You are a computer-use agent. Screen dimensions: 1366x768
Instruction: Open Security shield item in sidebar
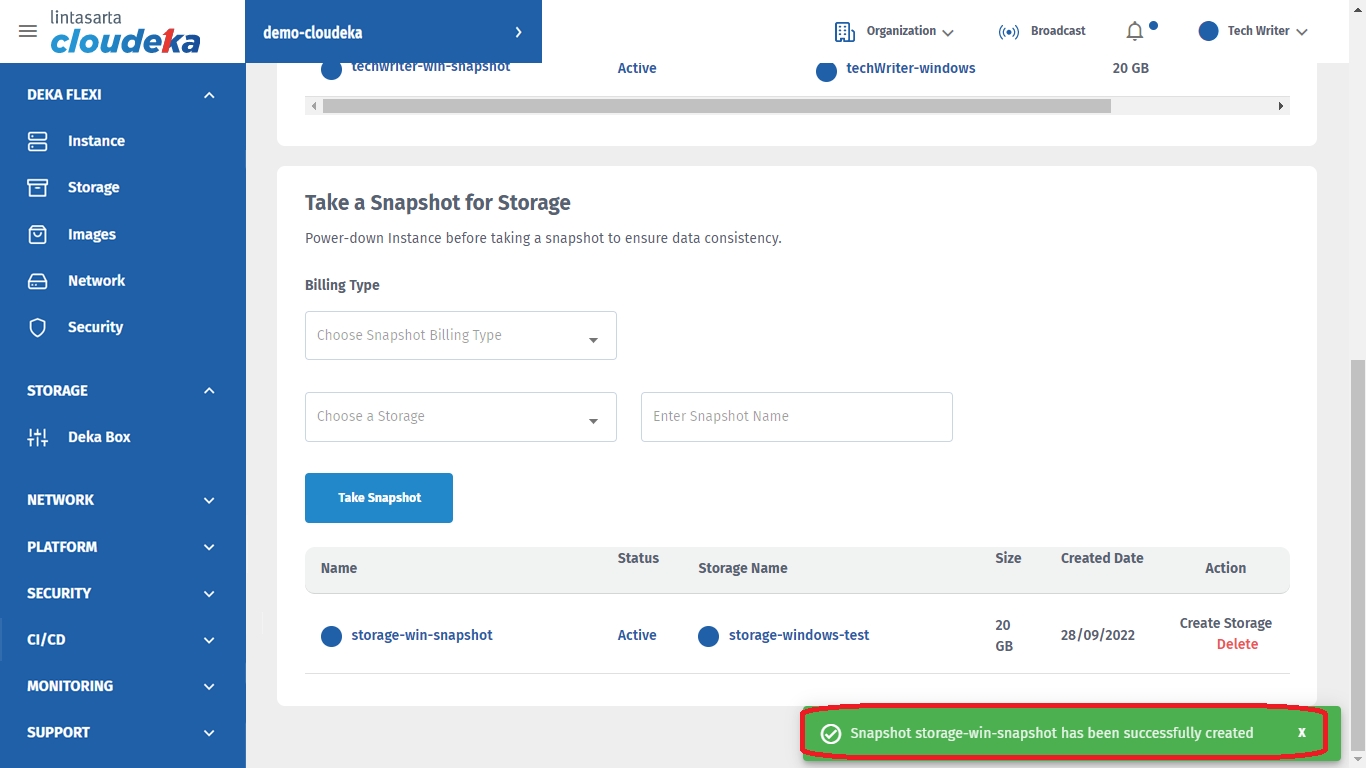[95, 327]
